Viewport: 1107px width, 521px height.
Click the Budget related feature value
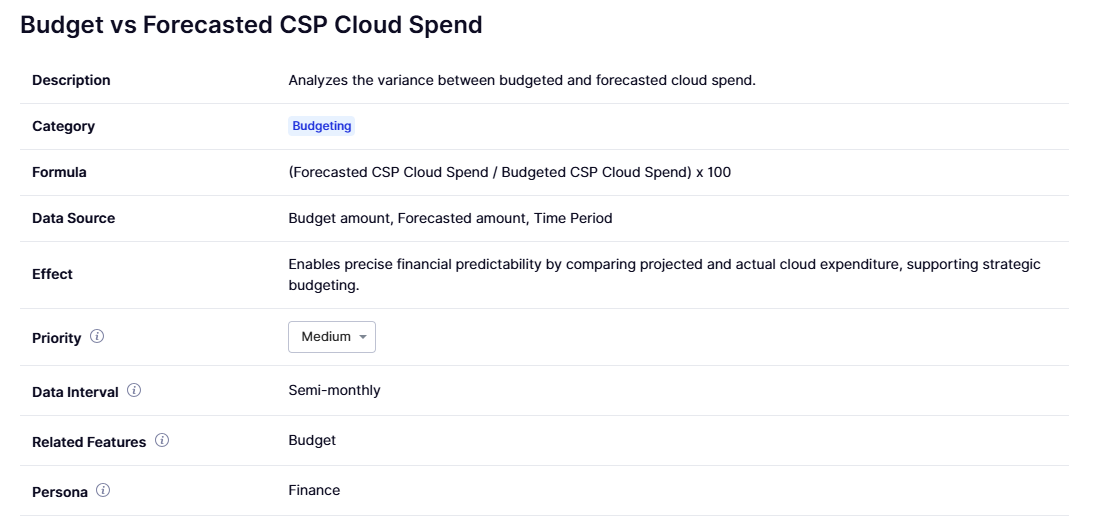(x=312, y=440)
